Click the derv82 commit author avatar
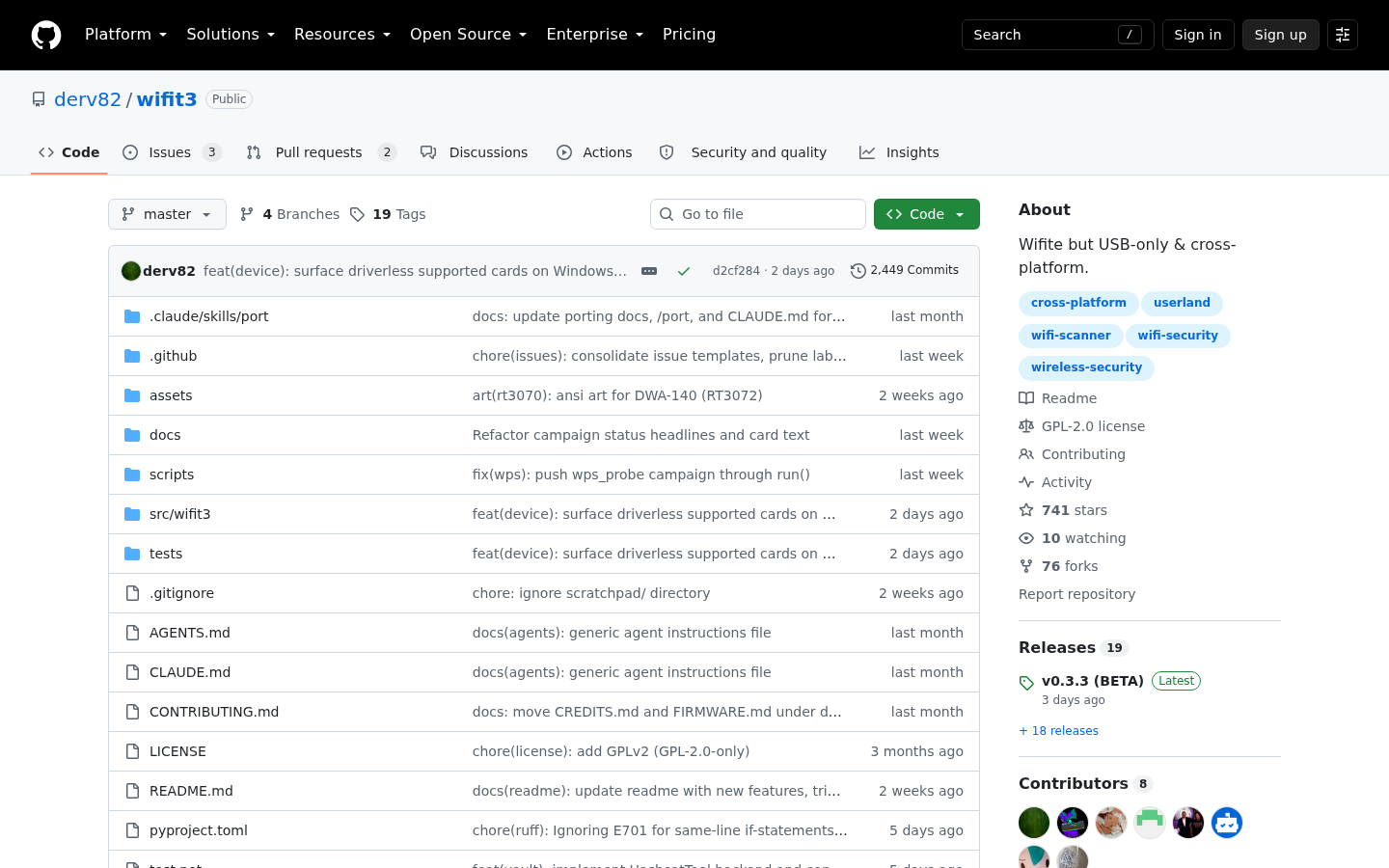Screen dimensions: 1389x868 (131, 271)
